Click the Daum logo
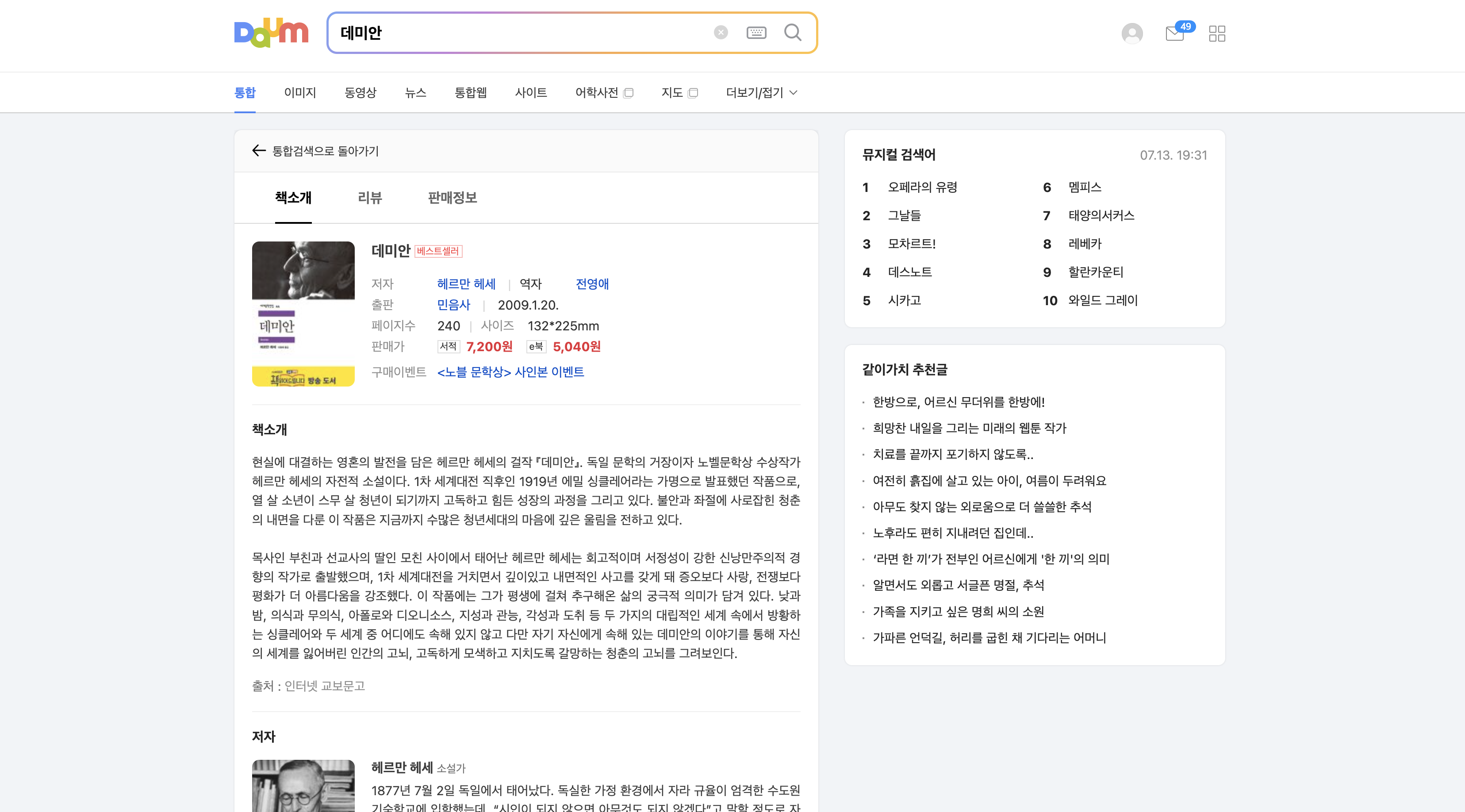 [x=271, y=33]
